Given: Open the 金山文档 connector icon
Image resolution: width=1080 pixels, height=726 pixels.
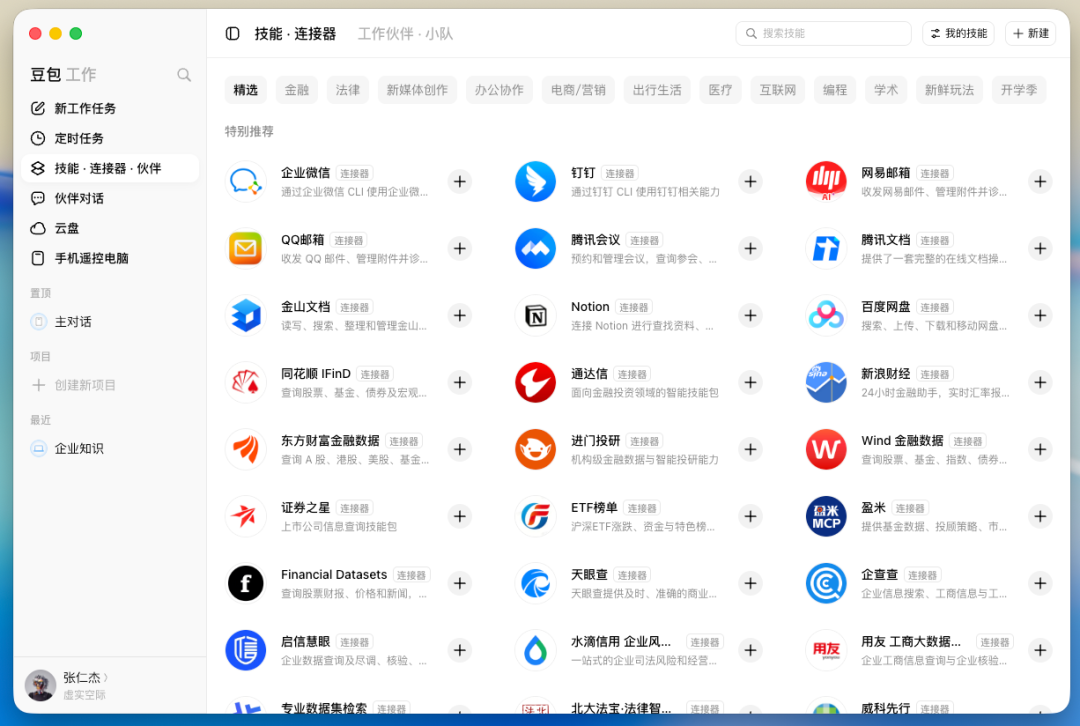Looking at the screenshot, I should point(246,315).
